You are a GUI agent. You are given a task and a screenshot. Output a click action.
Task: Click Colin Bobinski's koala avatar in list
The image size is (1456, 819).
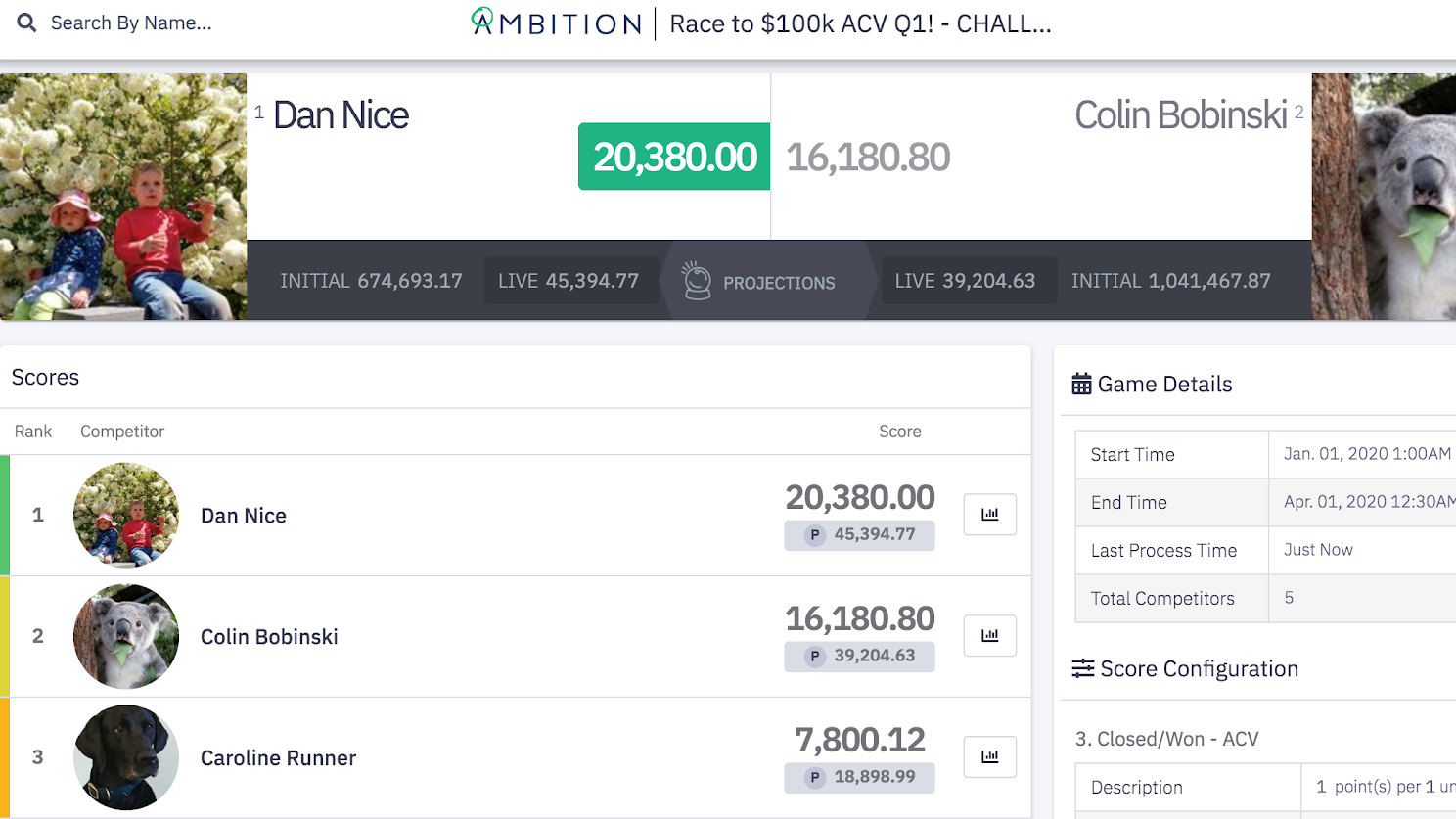coord(126,636)
